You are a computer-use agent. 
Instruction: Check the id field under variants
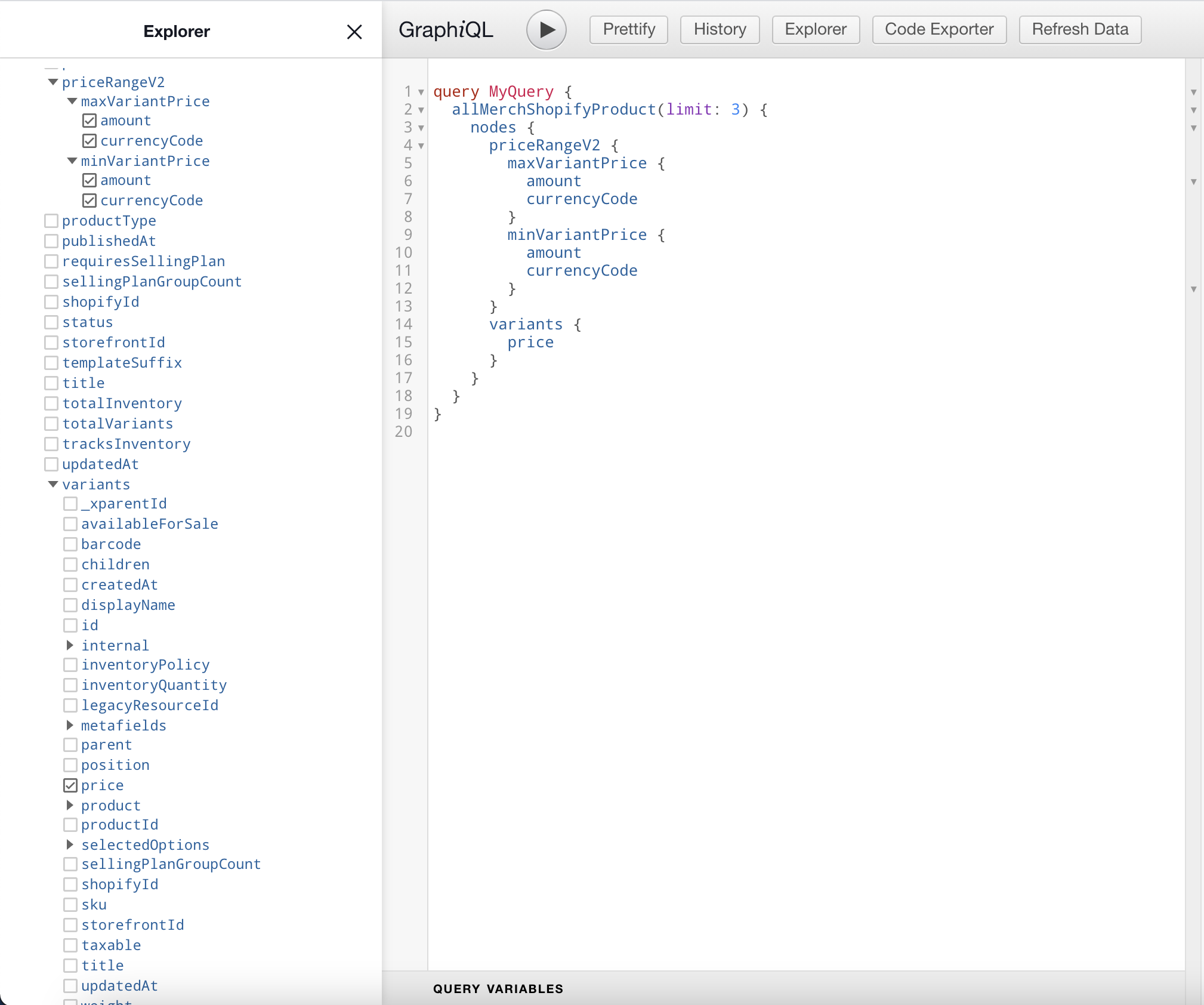(x=70, y=625)
